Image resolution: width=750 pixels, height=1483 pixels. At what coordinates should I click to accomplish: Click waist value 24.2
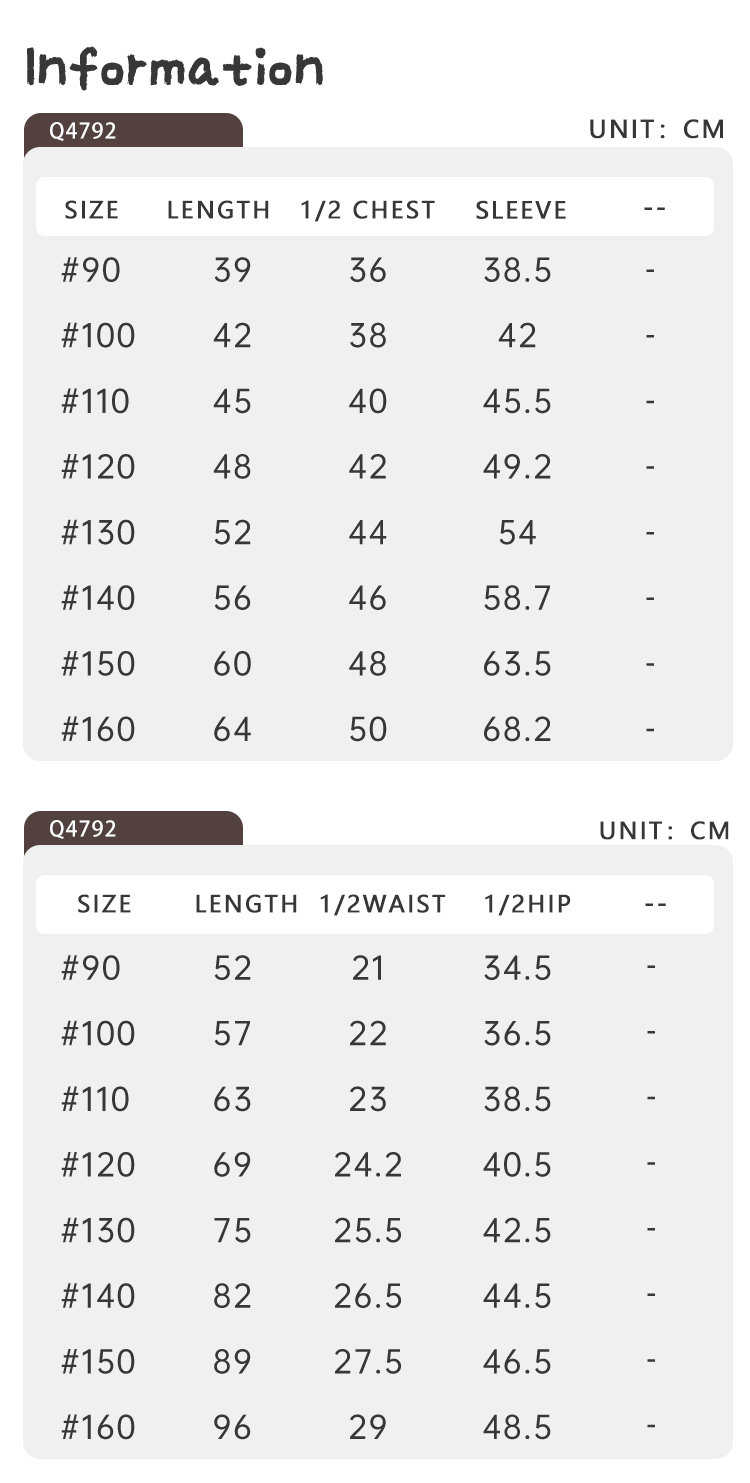pos(368,1164)
